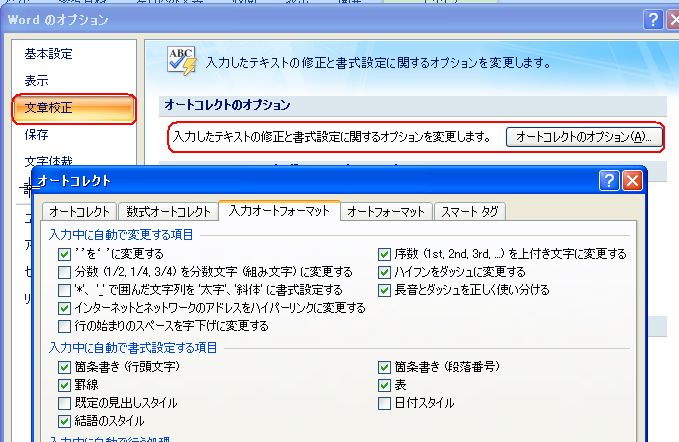
Task: Select 基本設定 in the options sidebar
Action: [x=48, y=54]
